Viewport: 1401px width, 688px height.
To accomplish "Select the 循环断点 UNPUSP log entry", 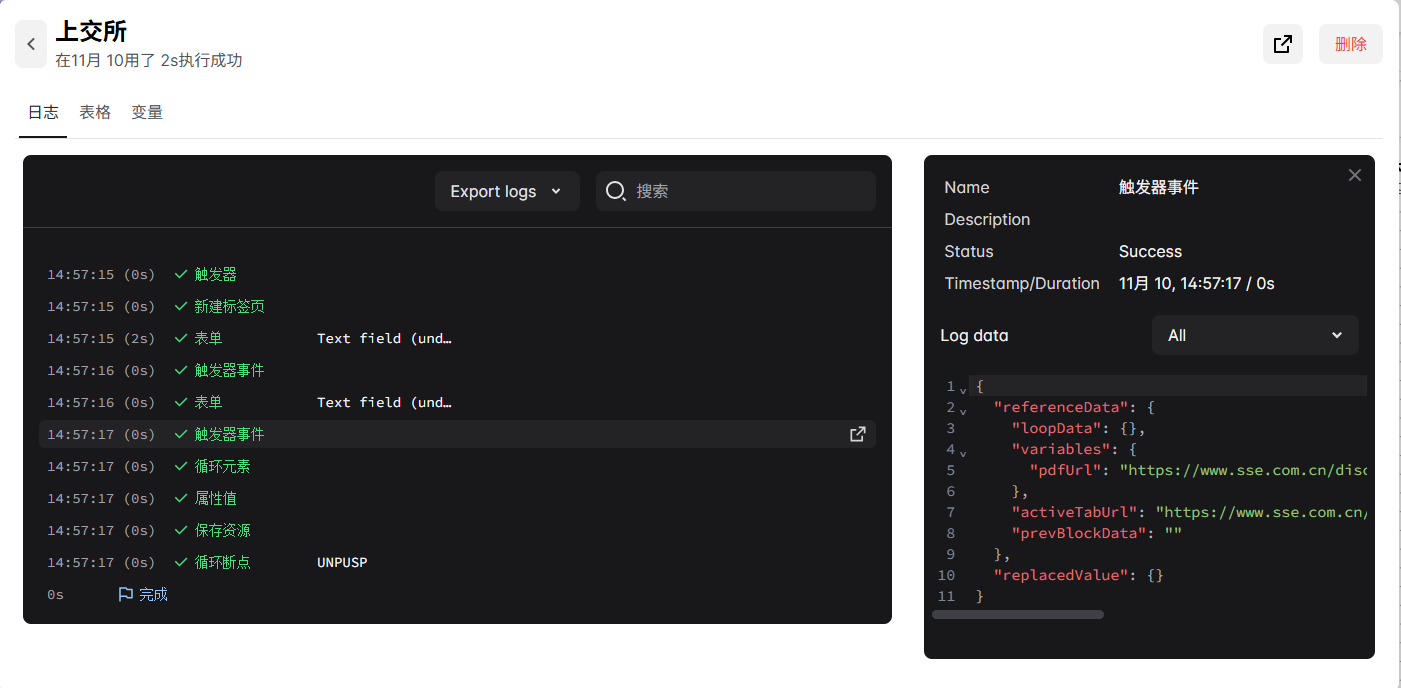I will coord(222,562).
